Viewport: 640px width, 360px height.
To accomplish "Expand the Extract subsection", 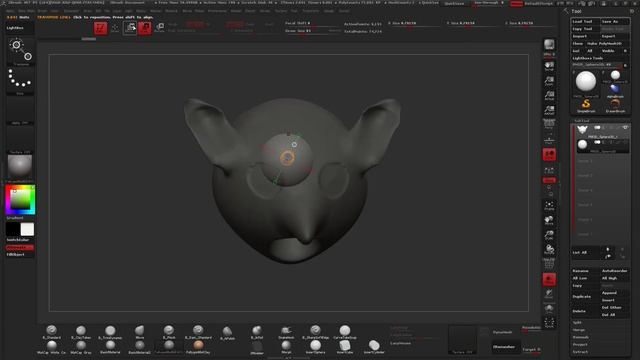I will tap(580, 352).
